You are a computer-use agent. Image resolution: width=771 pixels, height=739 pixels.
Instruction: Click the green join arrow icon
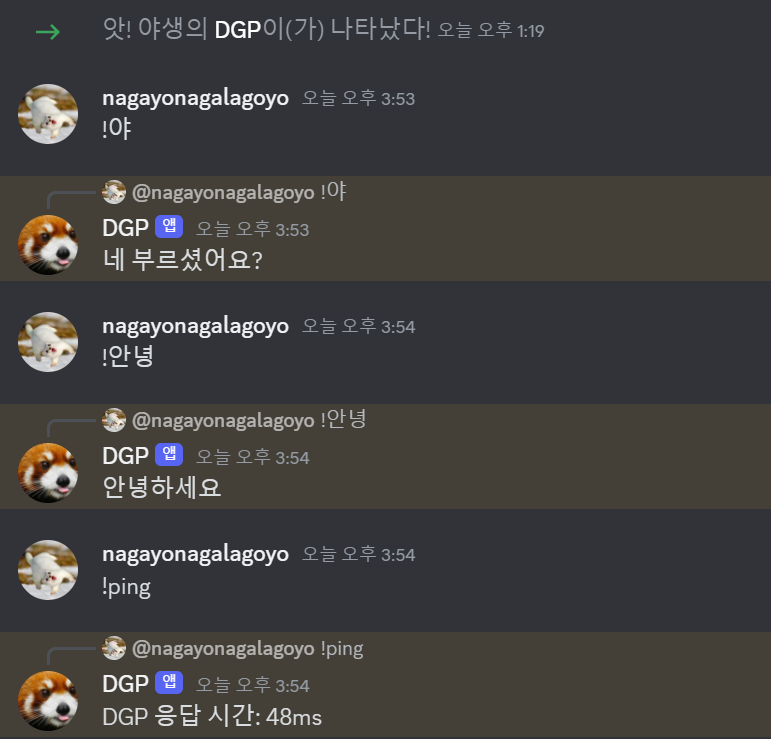coord(48,32)
